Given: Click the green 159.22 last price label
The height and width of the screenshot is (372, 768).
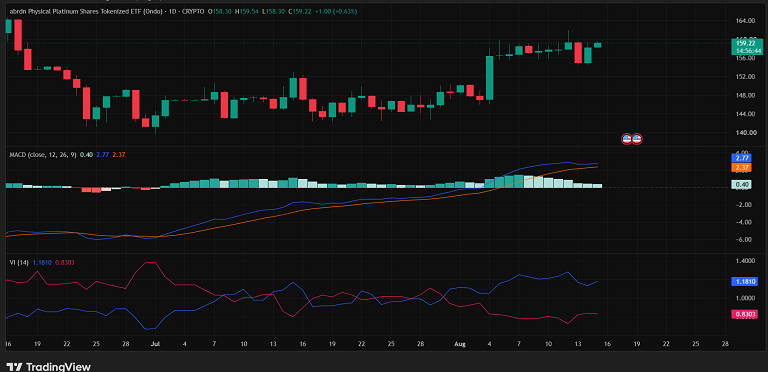Looking at the screenshot, I should pyautogui.click(x=747, y=43).
